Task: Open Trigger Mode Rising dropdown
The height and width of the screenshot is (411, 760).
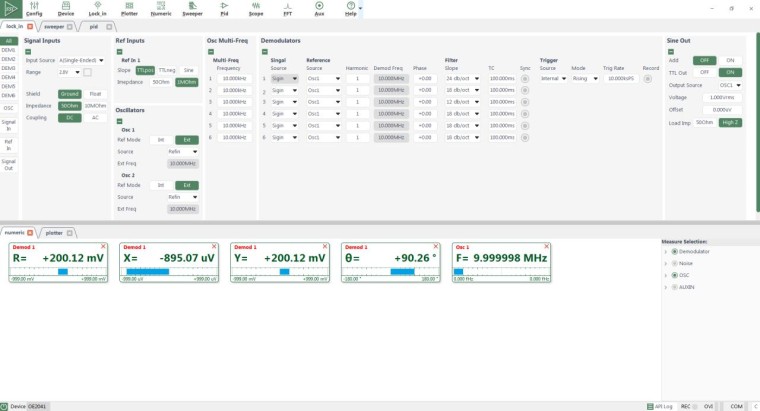Action: 583,77
